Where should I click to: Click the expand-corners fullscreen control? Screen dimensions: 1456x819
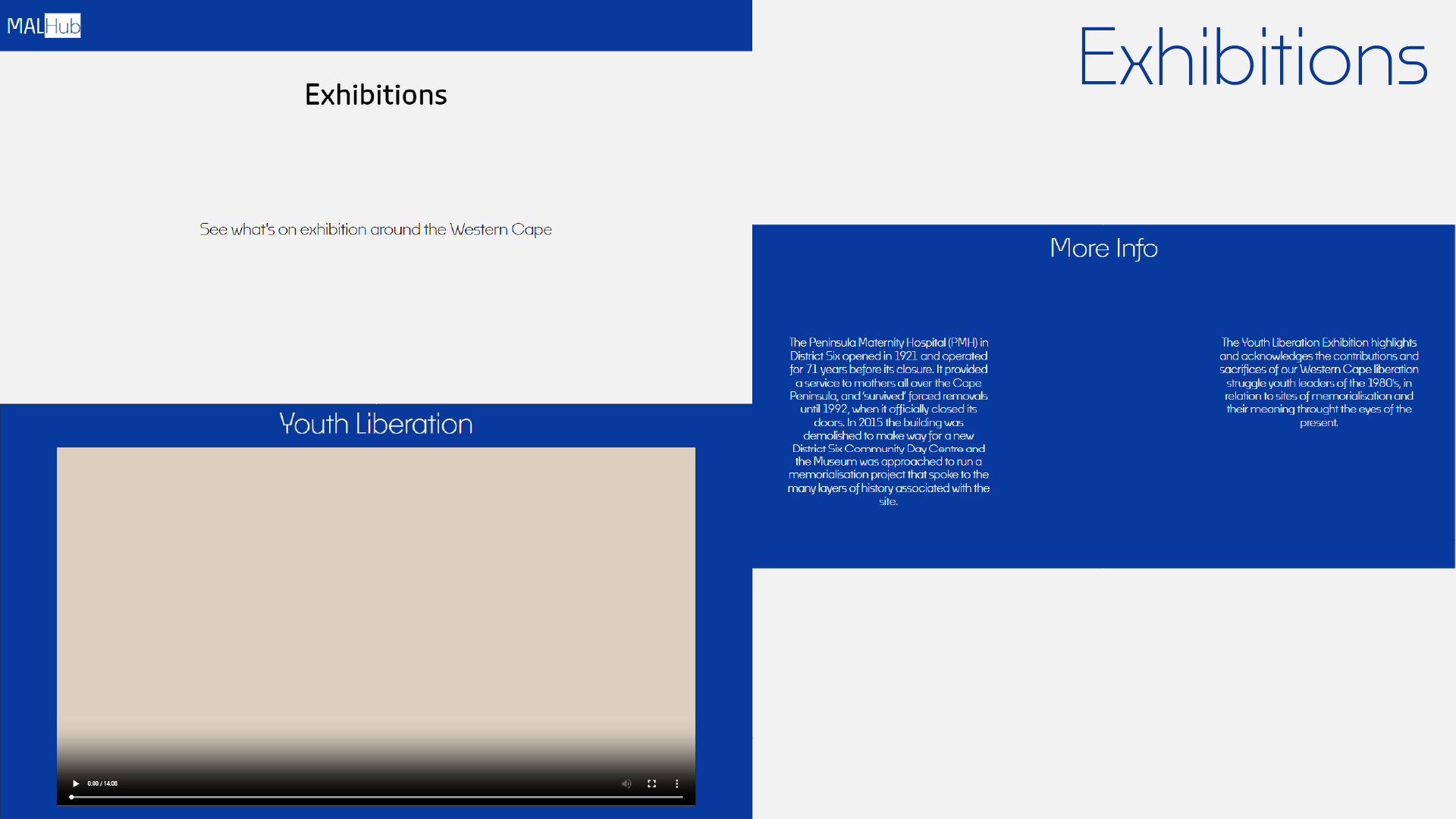click(651, 783)
